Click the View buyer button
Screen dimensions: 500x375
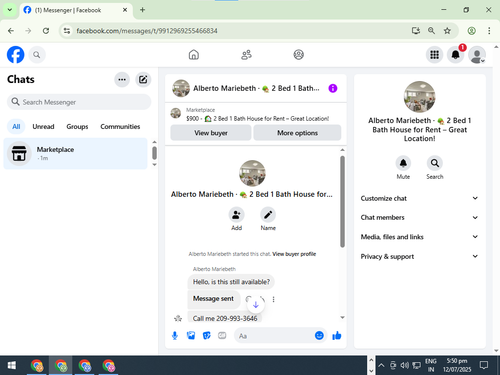click(x=211, y=133)
